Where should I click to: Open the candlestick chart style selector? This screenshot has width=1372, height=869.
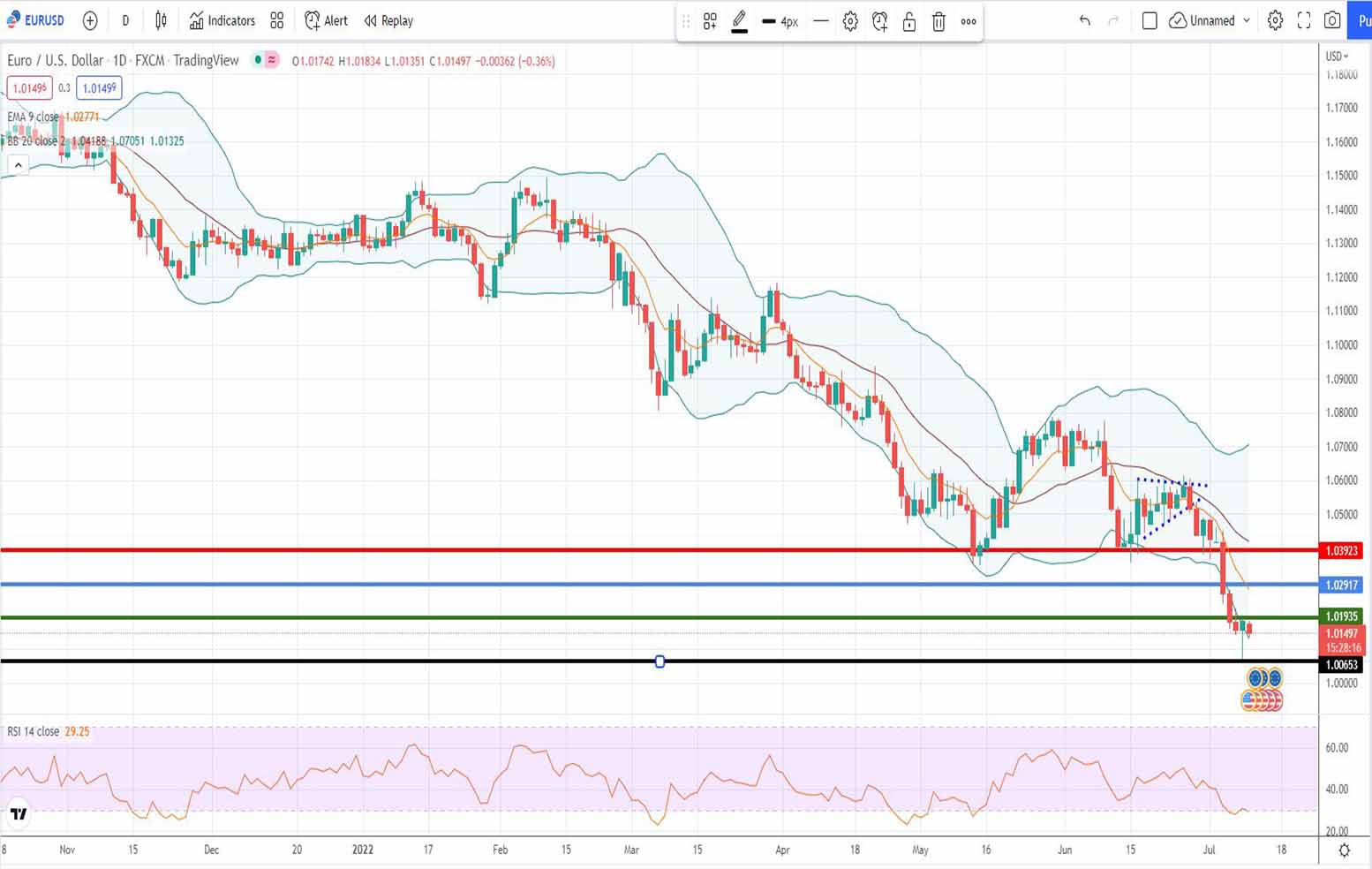pos(161,20)
